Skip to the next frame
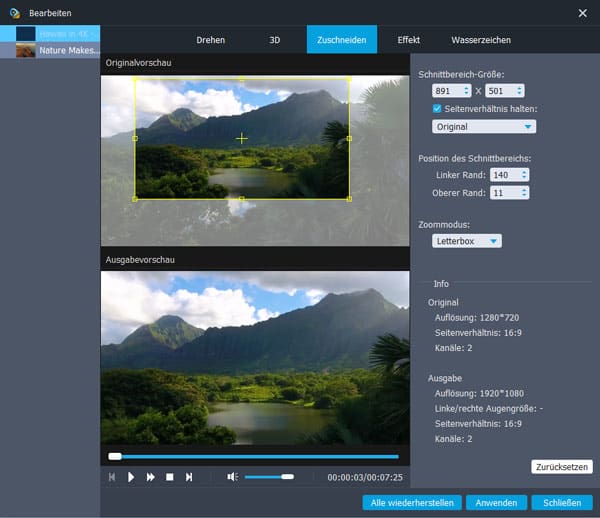The width and height of the screenshot is (600, 518). (x=188, y=477)
